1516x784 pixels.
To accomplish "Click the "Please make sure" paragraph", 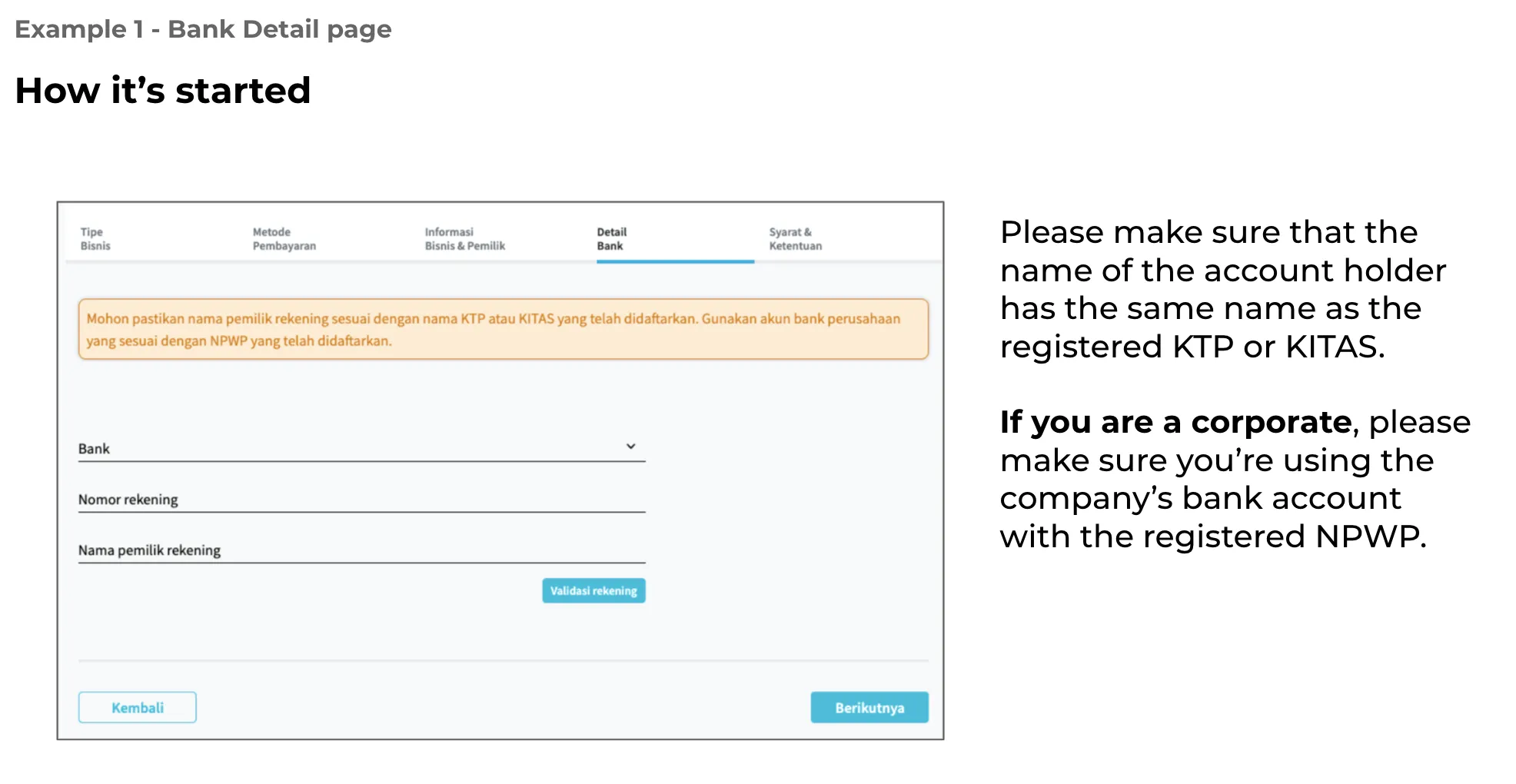I will pyautogui.click(x=1222, y=289).
